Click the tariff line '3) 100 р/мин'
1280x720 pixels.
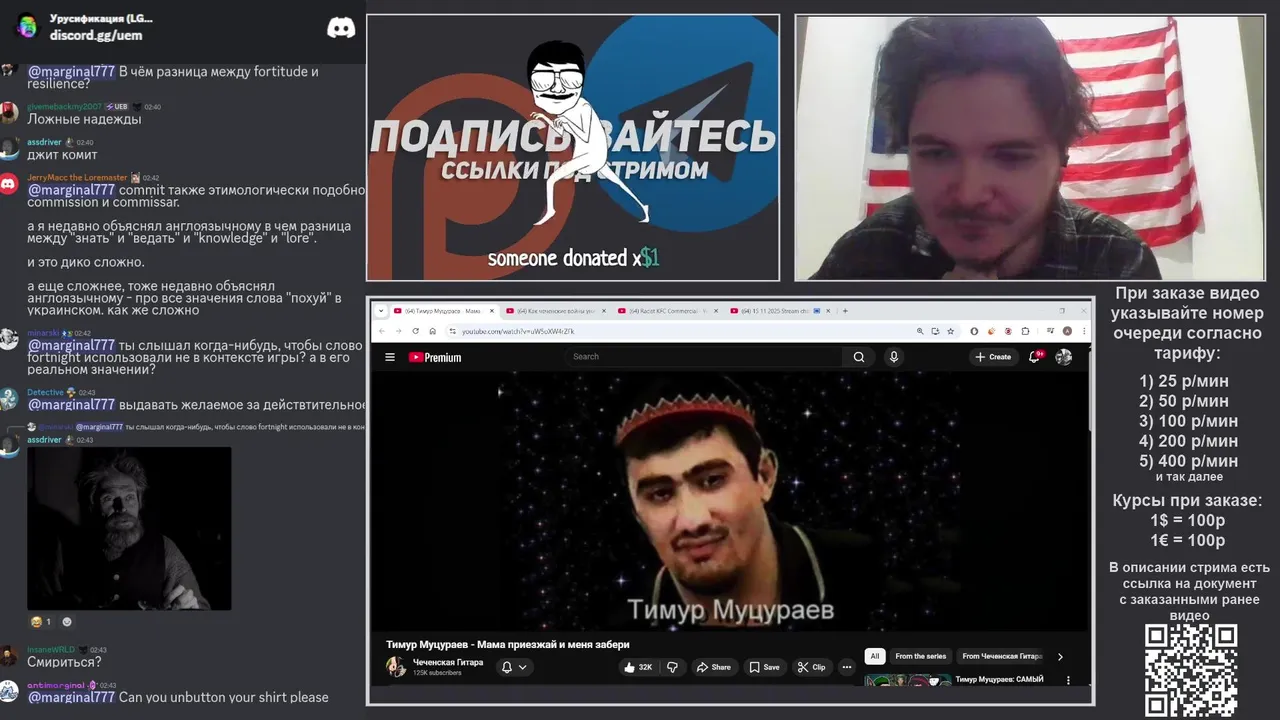coord(1188,421)
